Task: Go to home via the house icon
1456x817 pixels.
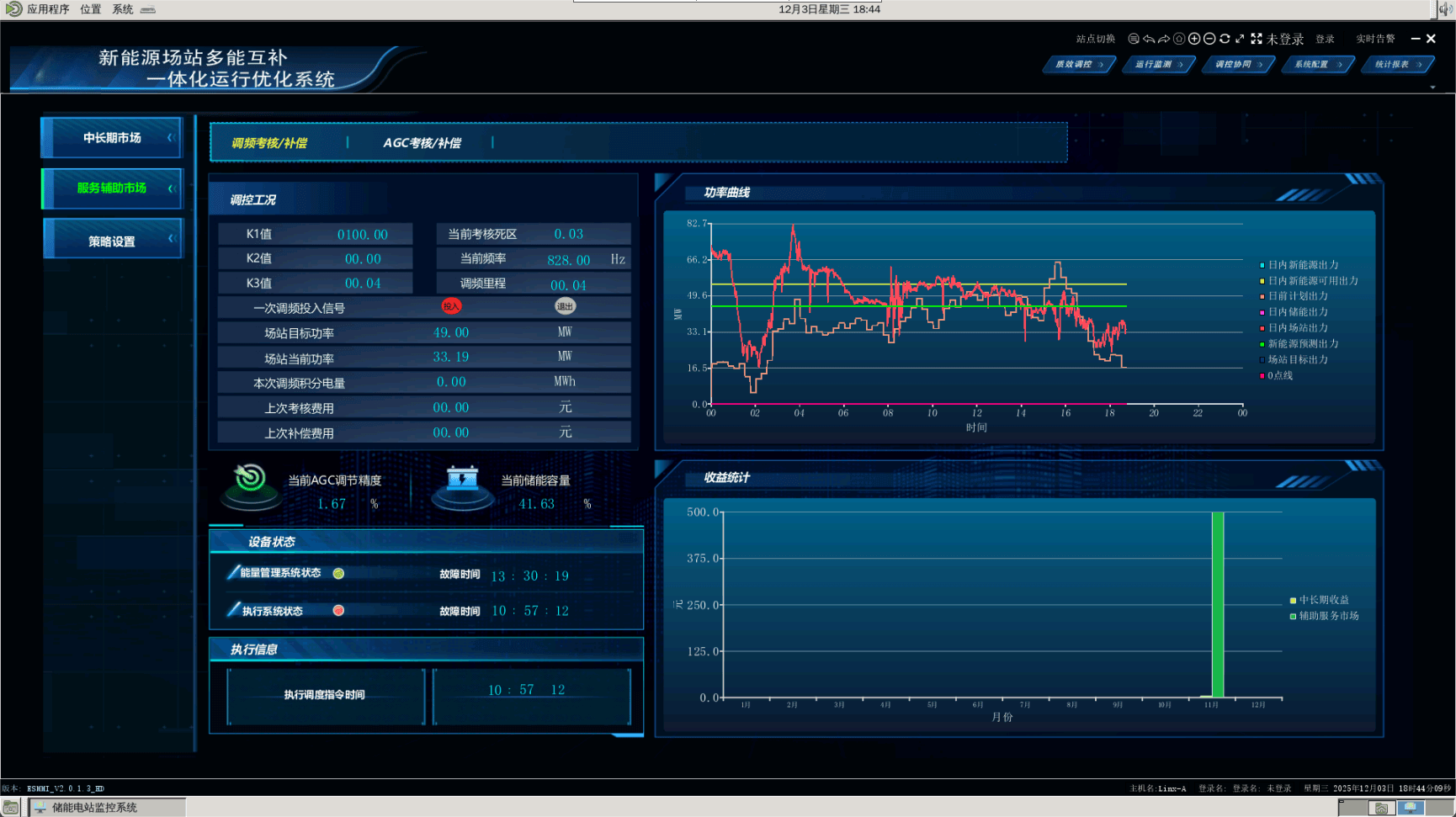Action: click(1179, 39)
